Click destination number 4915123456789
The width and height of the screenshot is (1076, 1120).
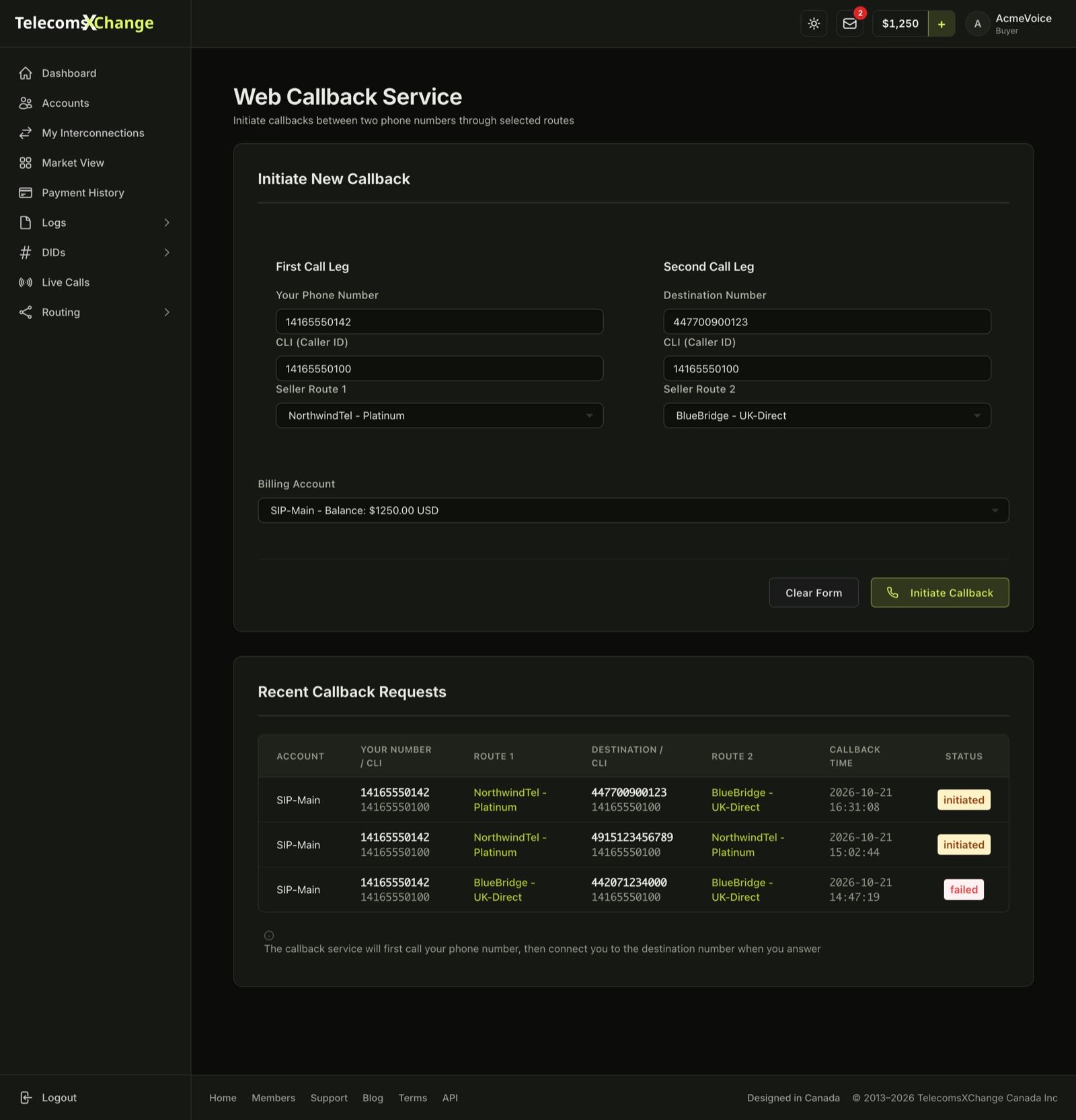pyautogui.click(x=632, y=838)
